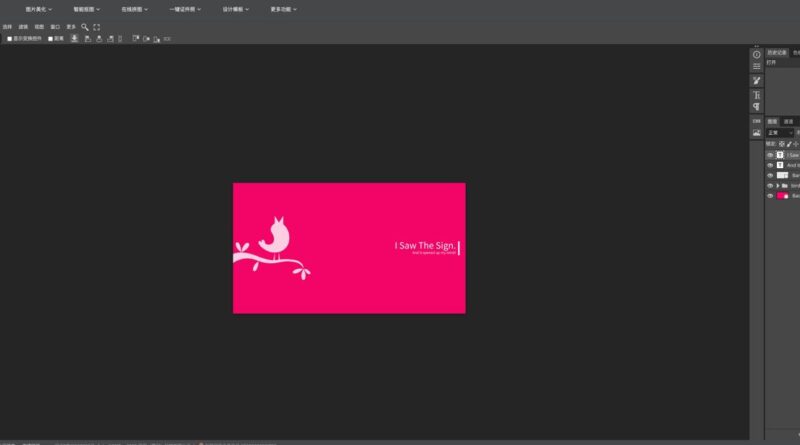Viewport: 800px width, 445px height.
Task: Click the magnifier search icon in menu row
Action: pos(85,27)
